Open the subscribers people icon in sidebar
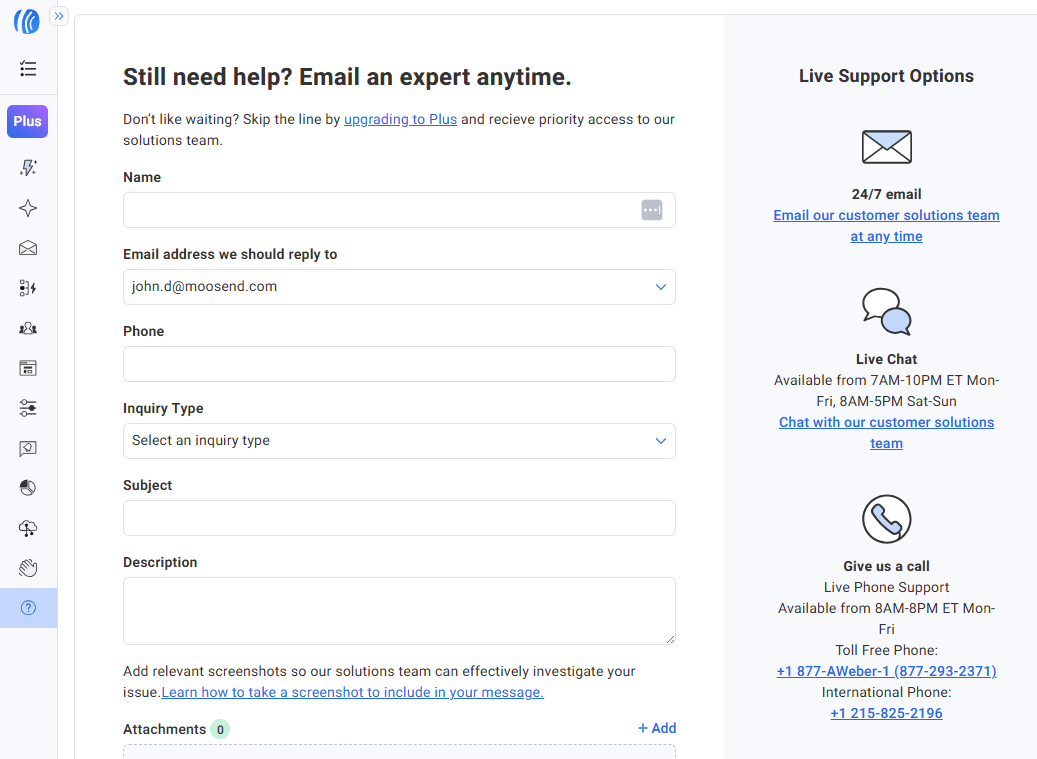Screen dimensions: 1037x759 pyautogui.click(x=28, y=328)
